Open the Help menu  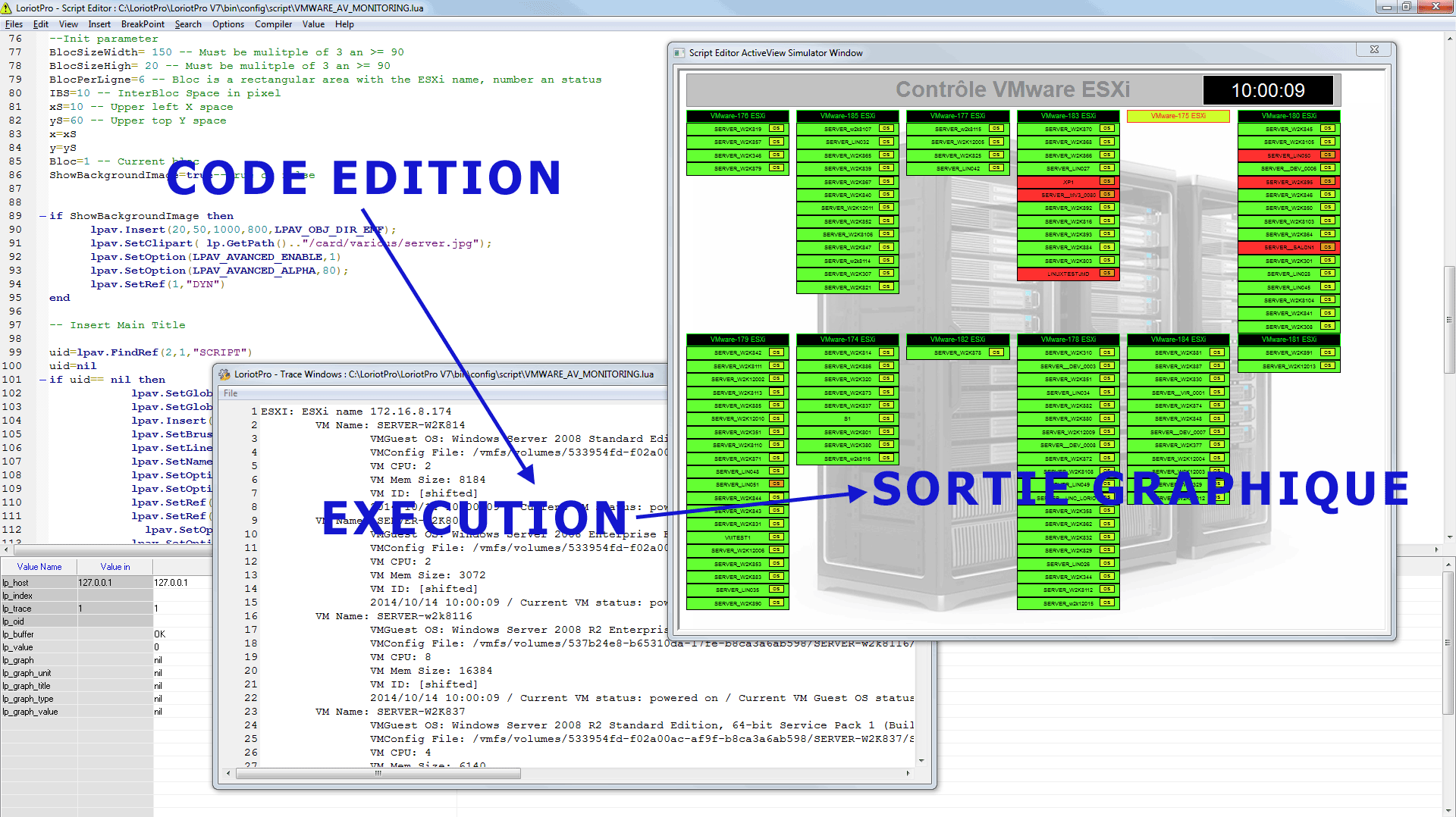pos(344,24)
